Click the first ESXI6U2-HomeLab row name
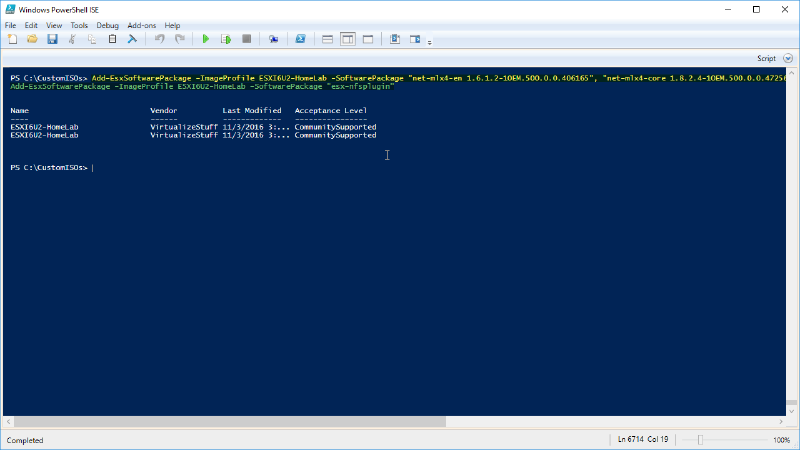 [44, 127]
